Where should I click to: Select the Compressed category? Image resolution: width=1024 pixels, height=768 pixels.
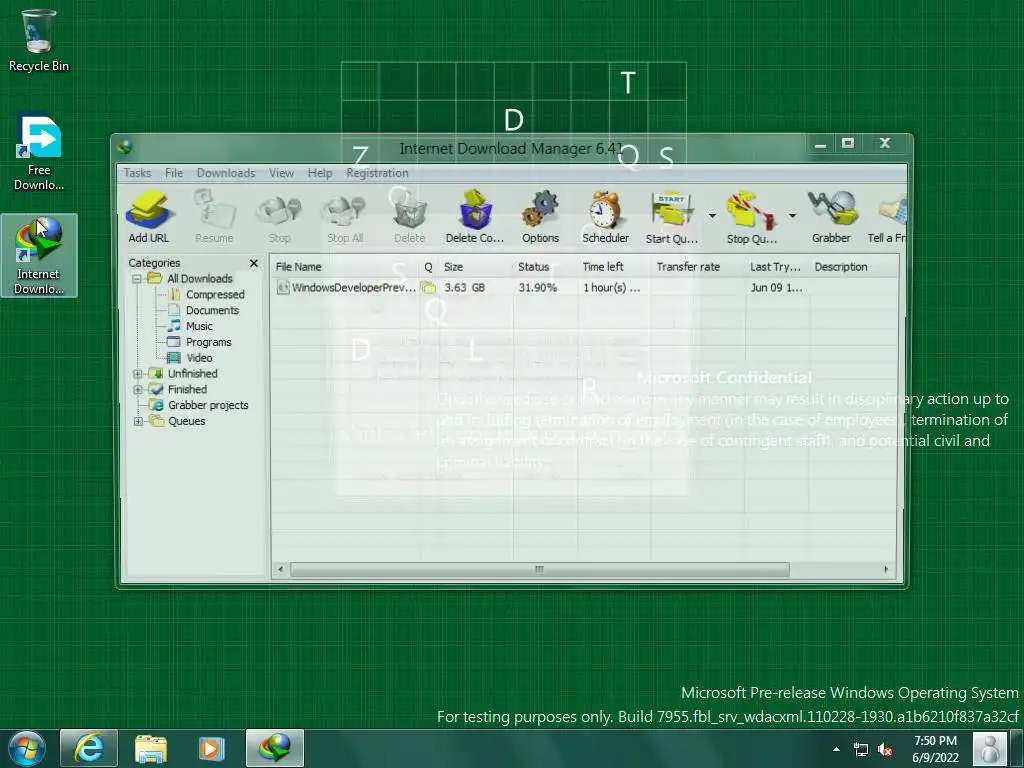(215, 295)
